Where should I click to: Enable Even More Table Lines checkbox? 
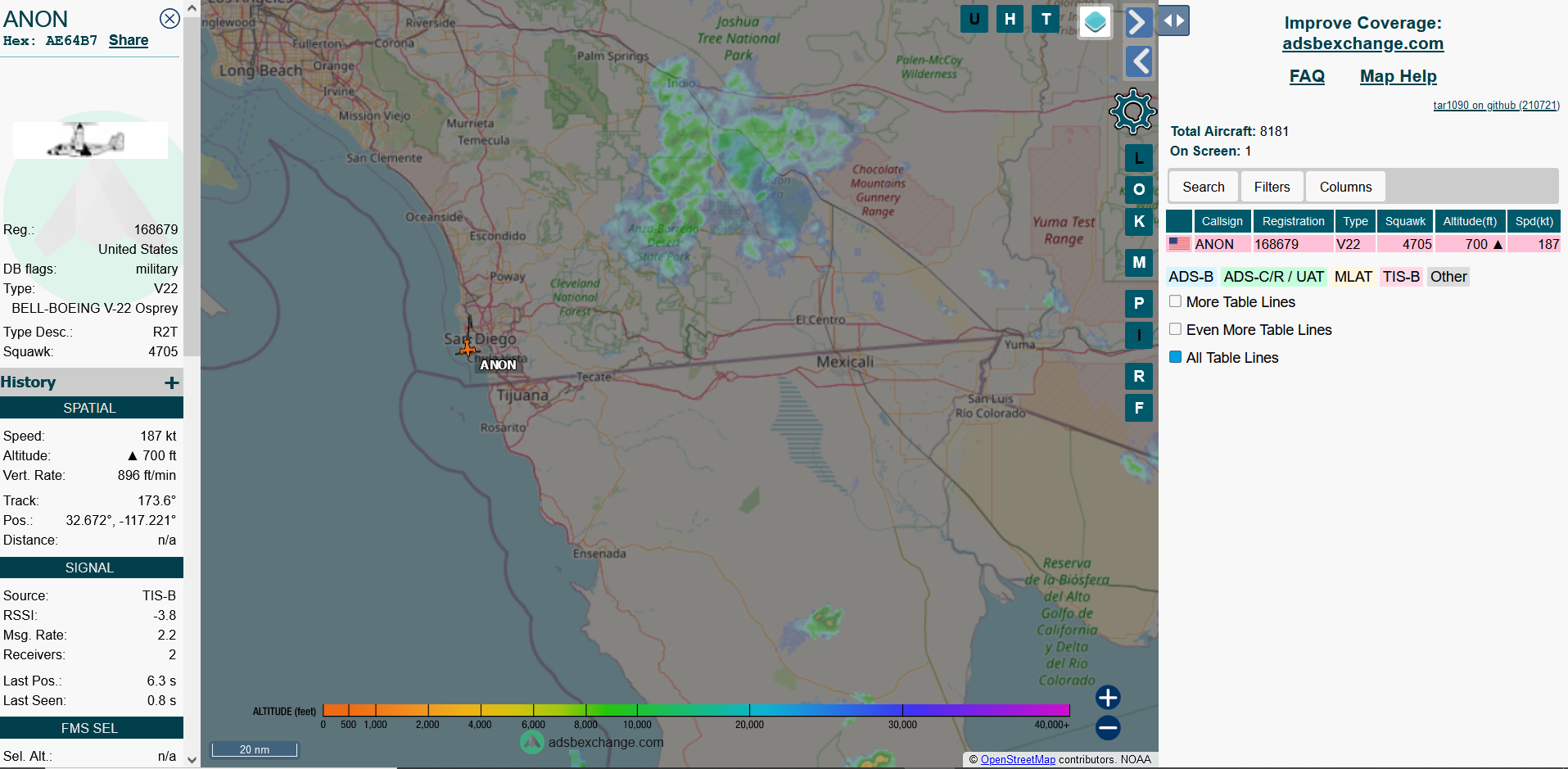1175,329
